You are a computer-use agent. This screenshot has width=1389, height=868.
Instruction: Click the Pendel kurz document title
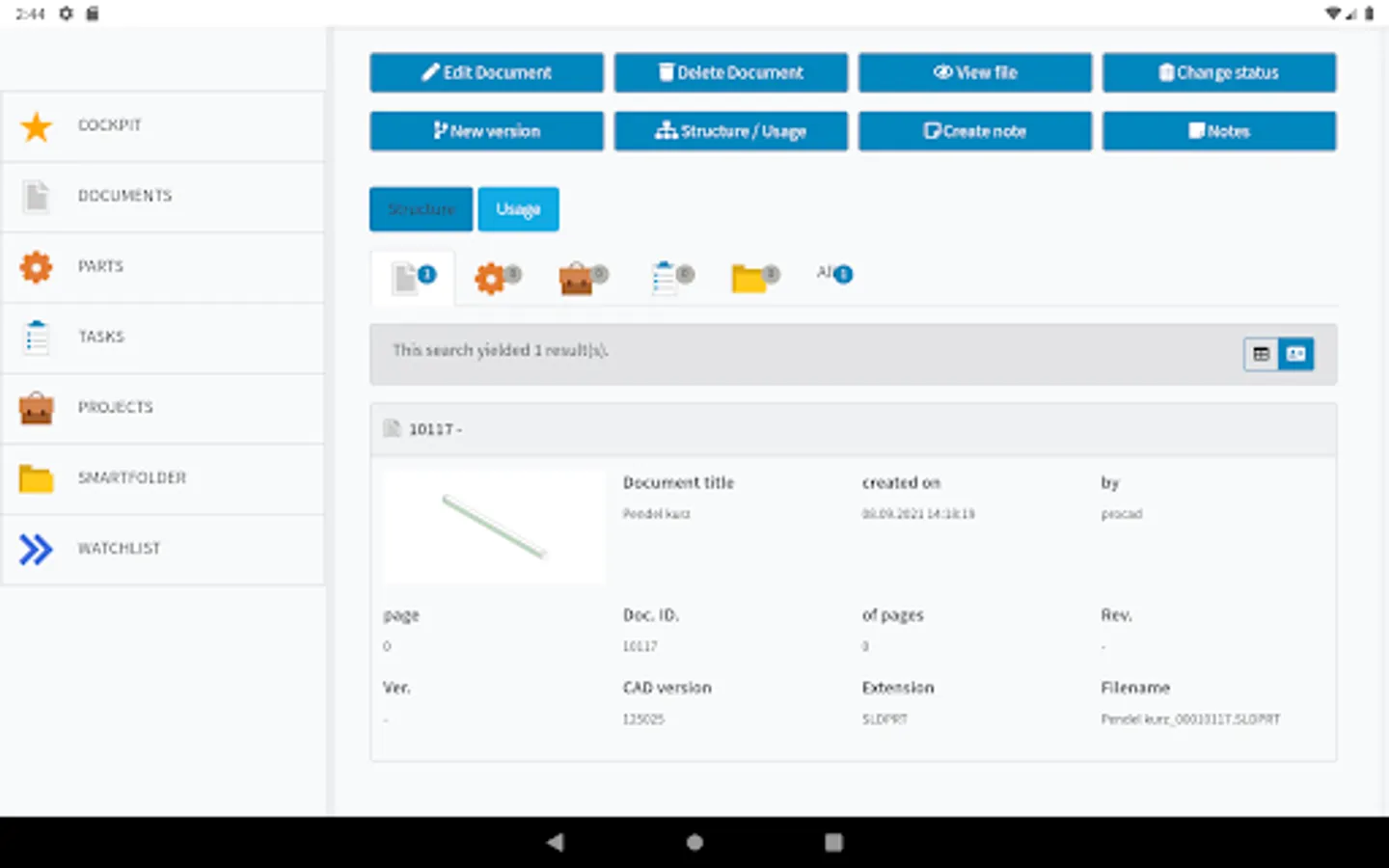point(656,514)
